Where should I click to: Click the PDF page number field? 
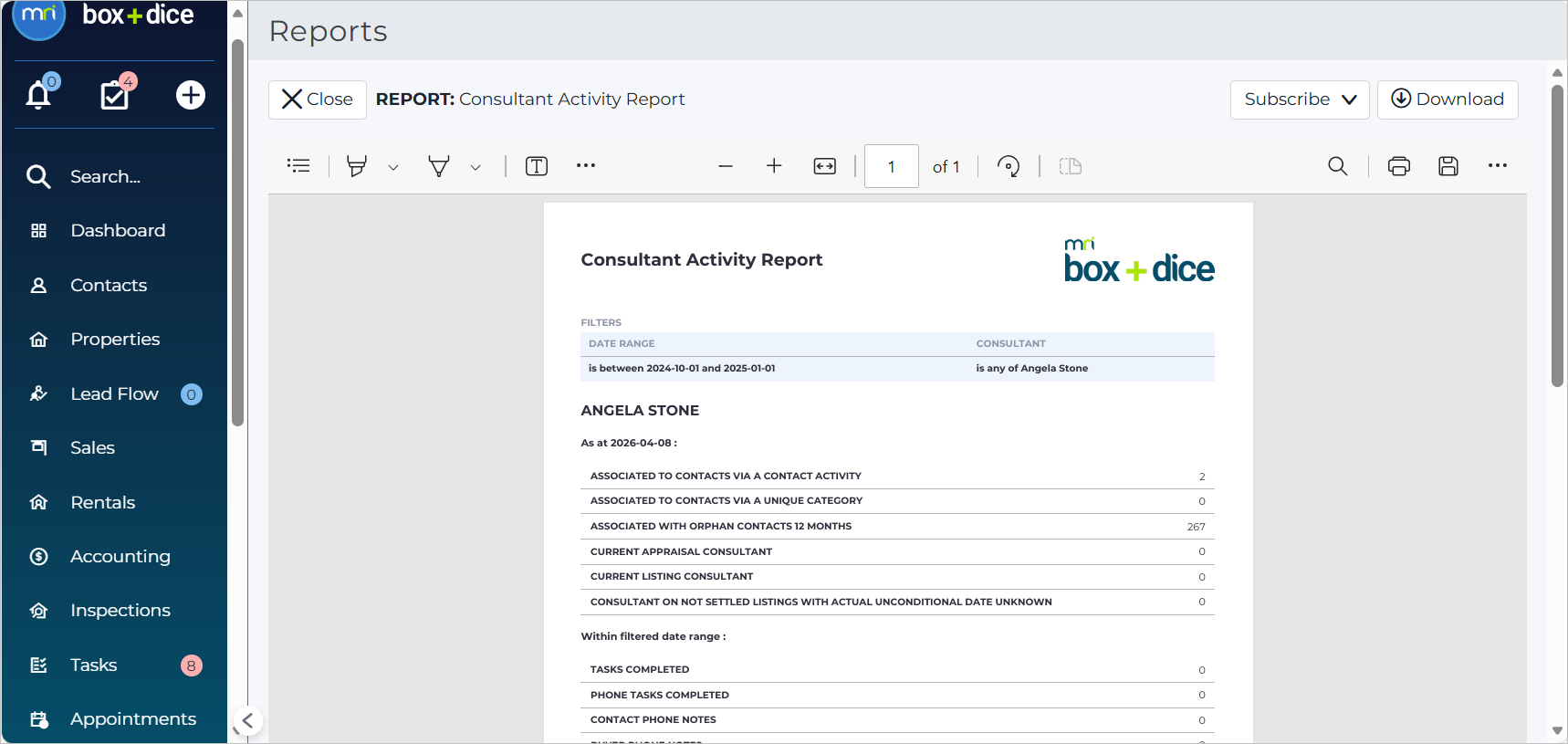point(892,166)
